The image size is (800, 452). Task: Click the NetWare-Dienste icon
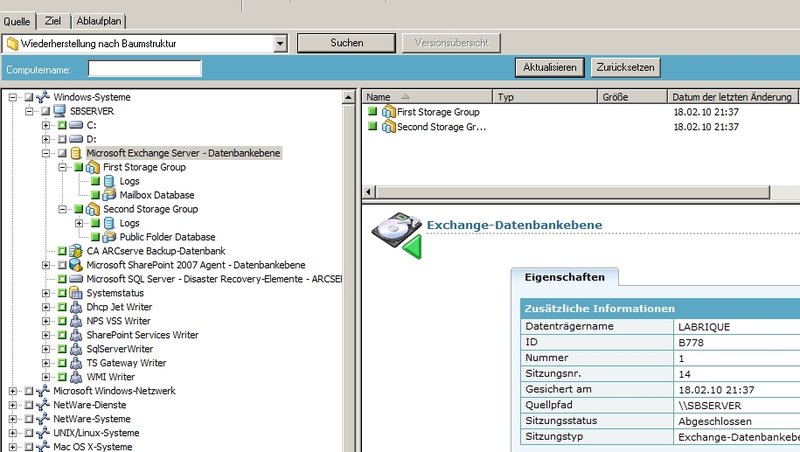(43, 405)
